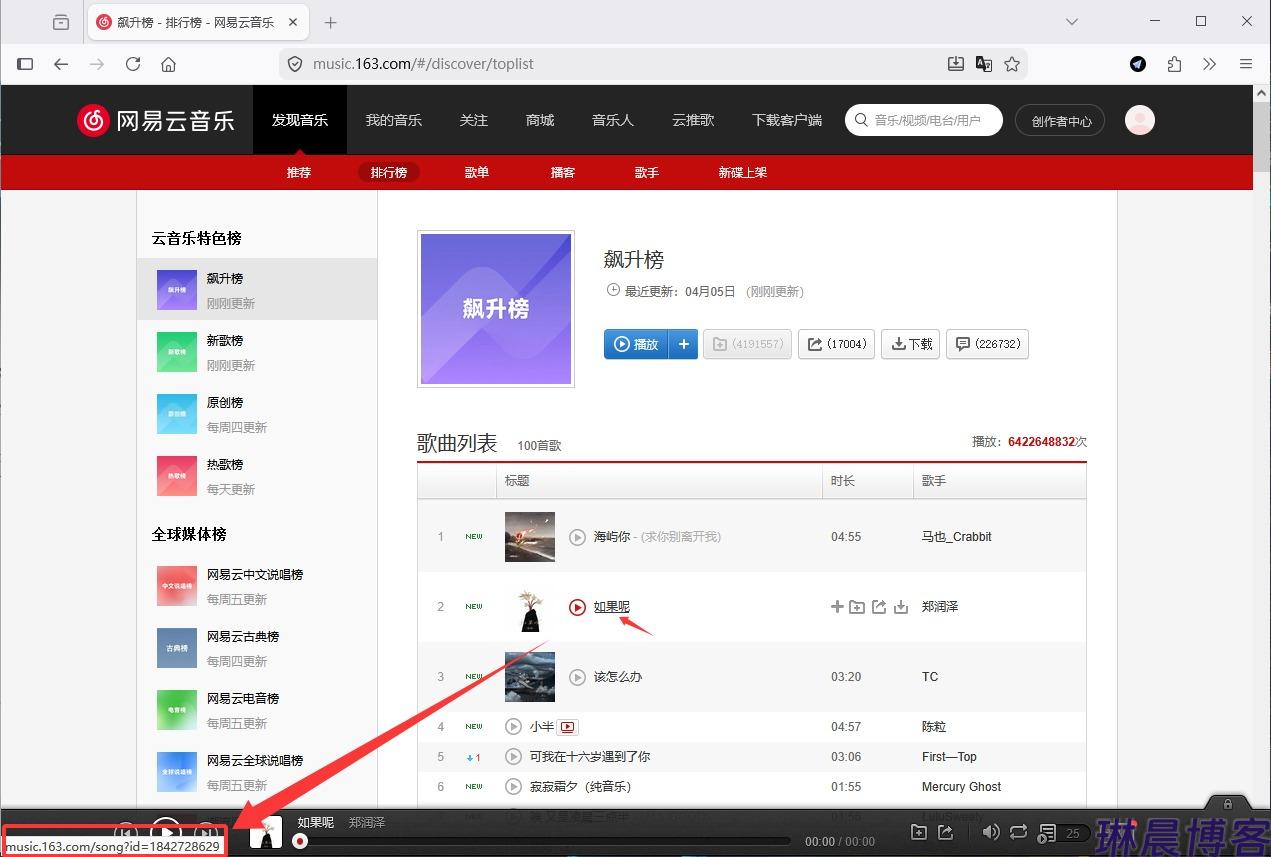Play the song 海屿你 in the list
The width and height of the screenshot is (1271, 857).
click(x=577, y=536)
